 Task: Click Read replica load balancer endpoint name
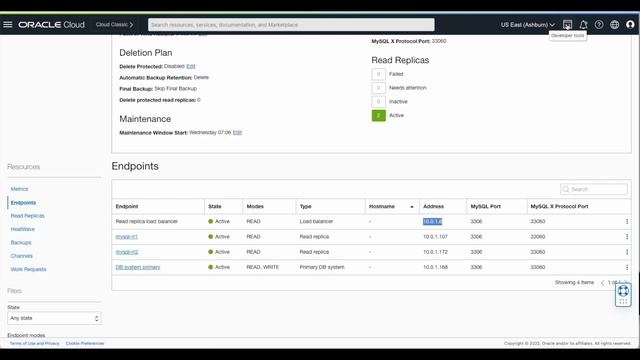point(147,221)
